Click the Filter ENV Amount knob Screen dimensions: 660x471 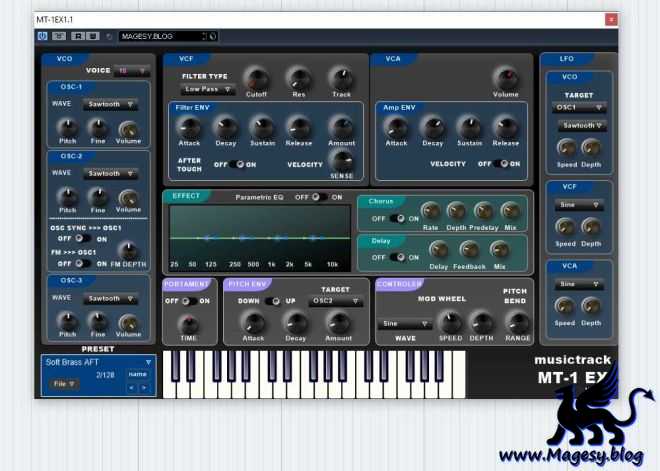pyautogui.click(x=341, y=127)
